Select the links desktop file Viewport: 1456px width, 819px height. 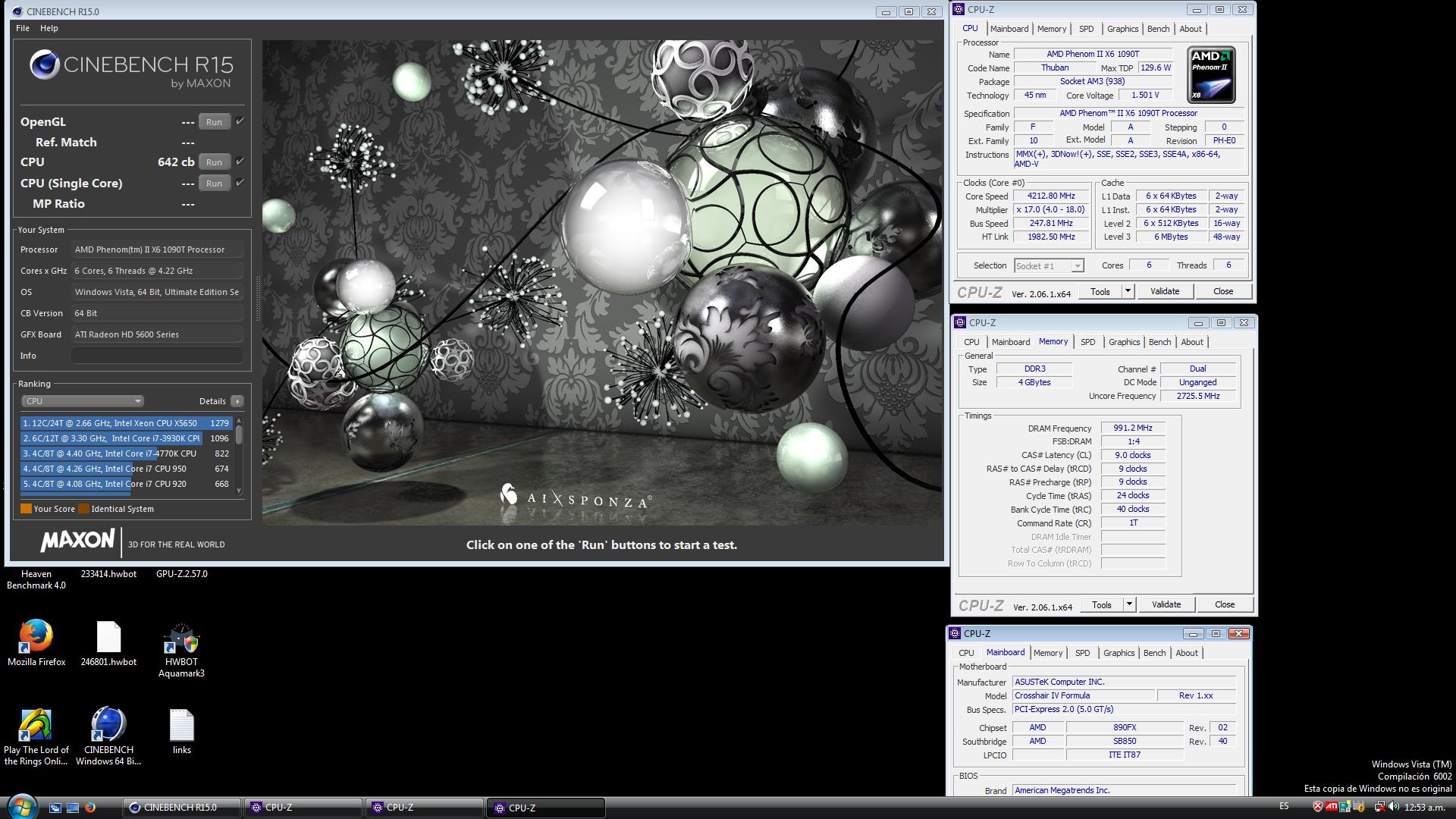pos(182,732)
